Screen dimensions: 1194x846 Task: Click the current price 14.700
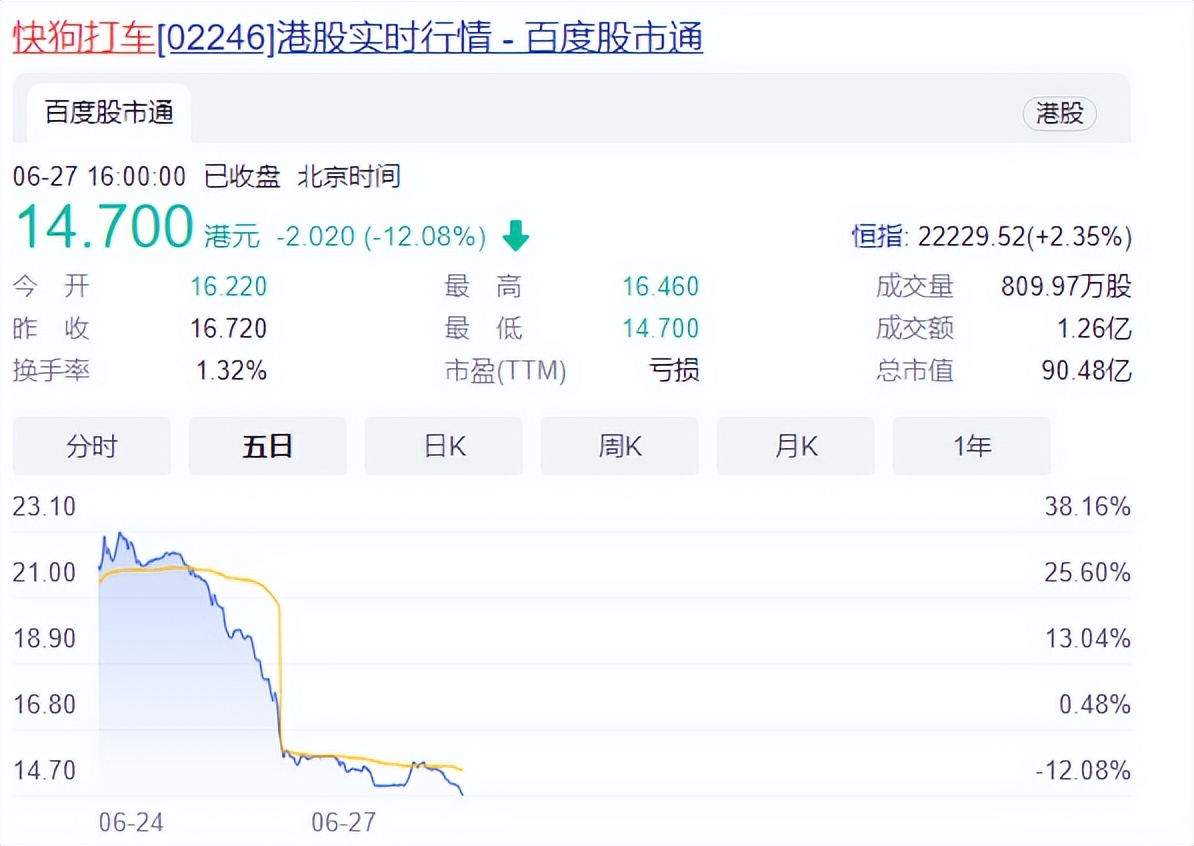(104, 227)
